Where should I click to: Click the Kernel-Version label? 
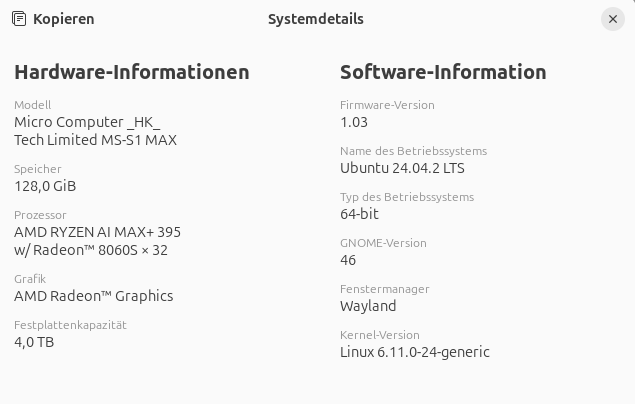pyautogui.click(x=380, y=335)
